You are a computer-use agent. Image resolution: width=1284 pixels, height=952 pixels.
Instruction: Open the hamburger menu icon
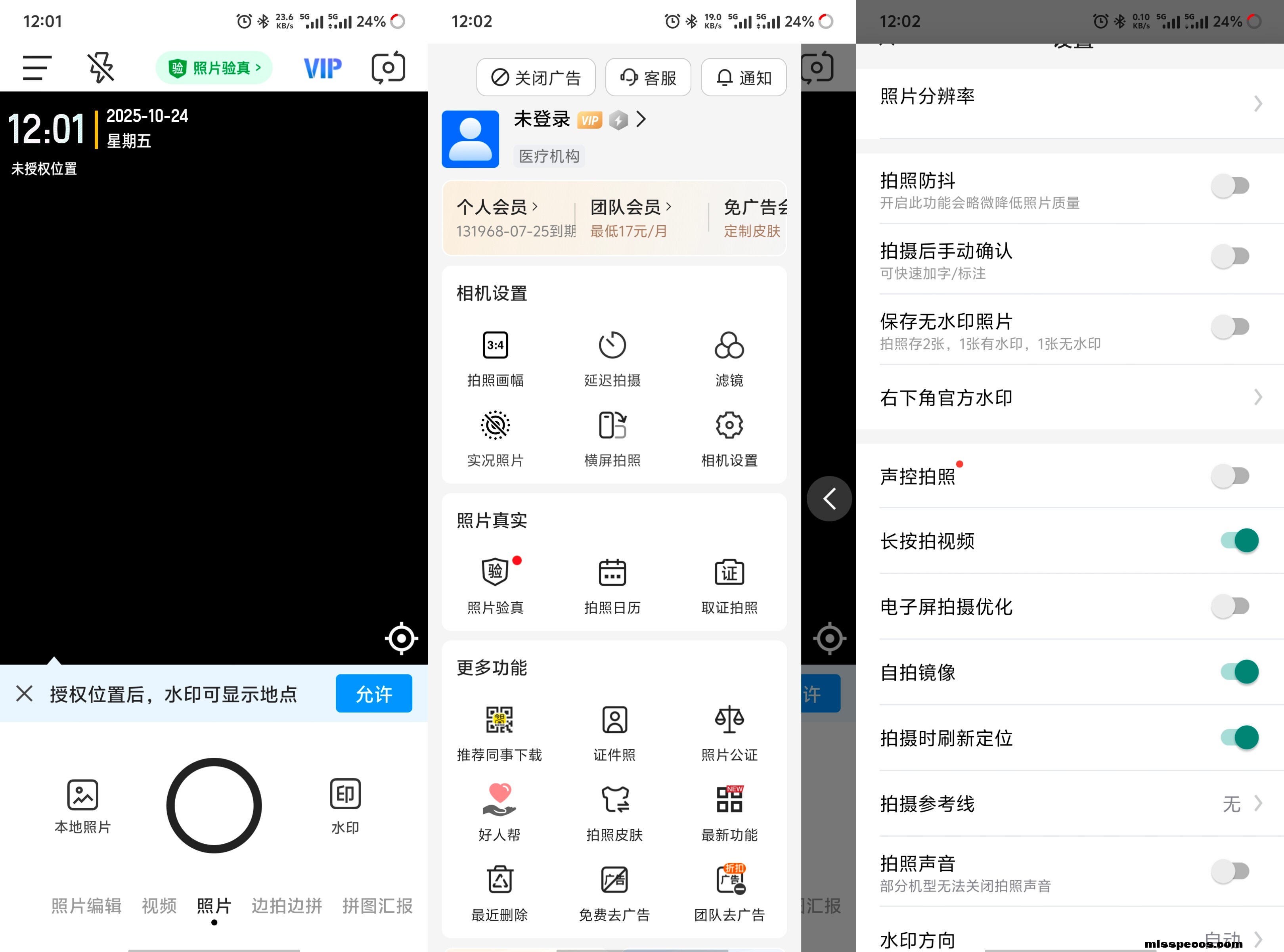click(37, 68)
